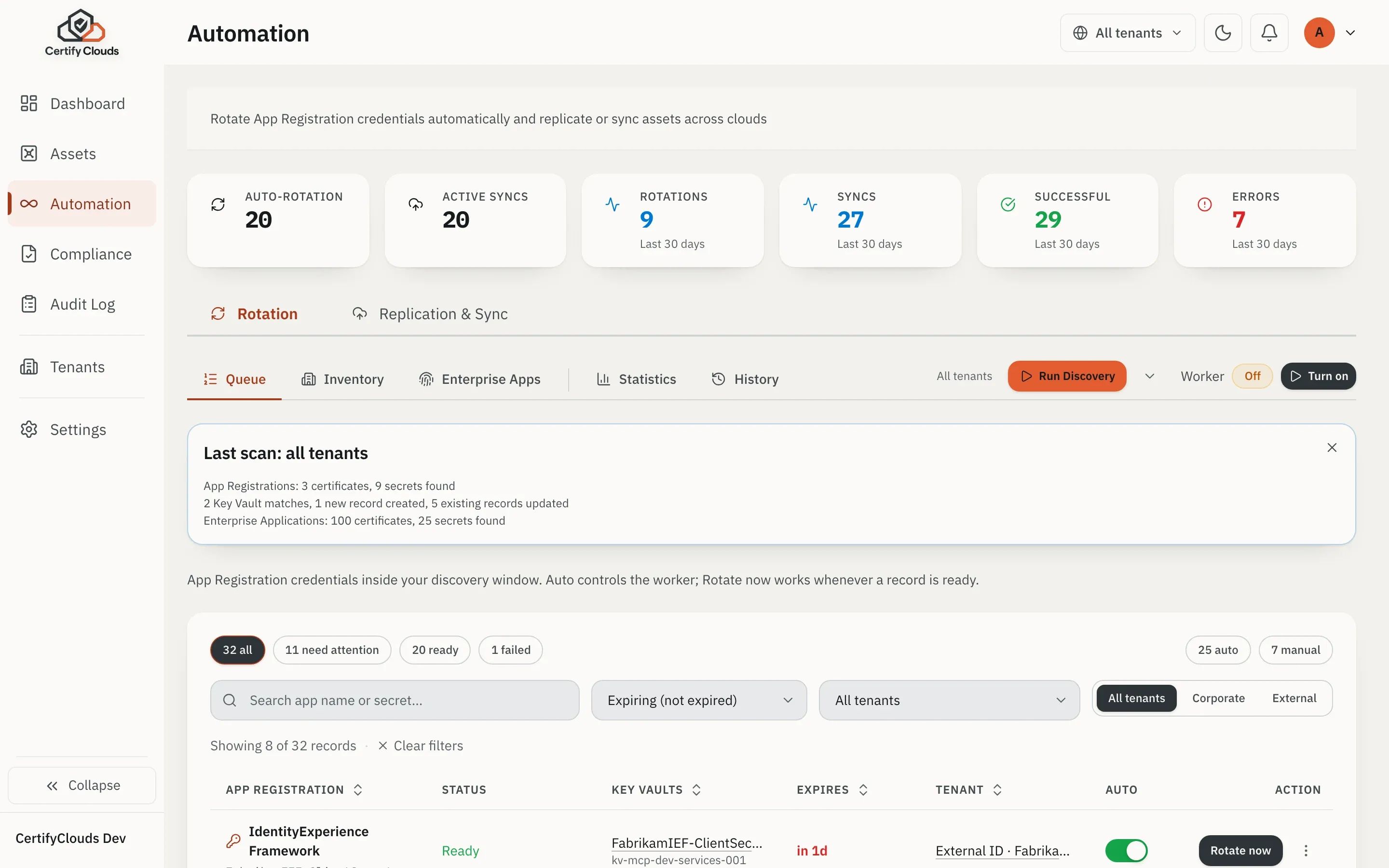Click the Syncs pulse icon

pos(810,204)
